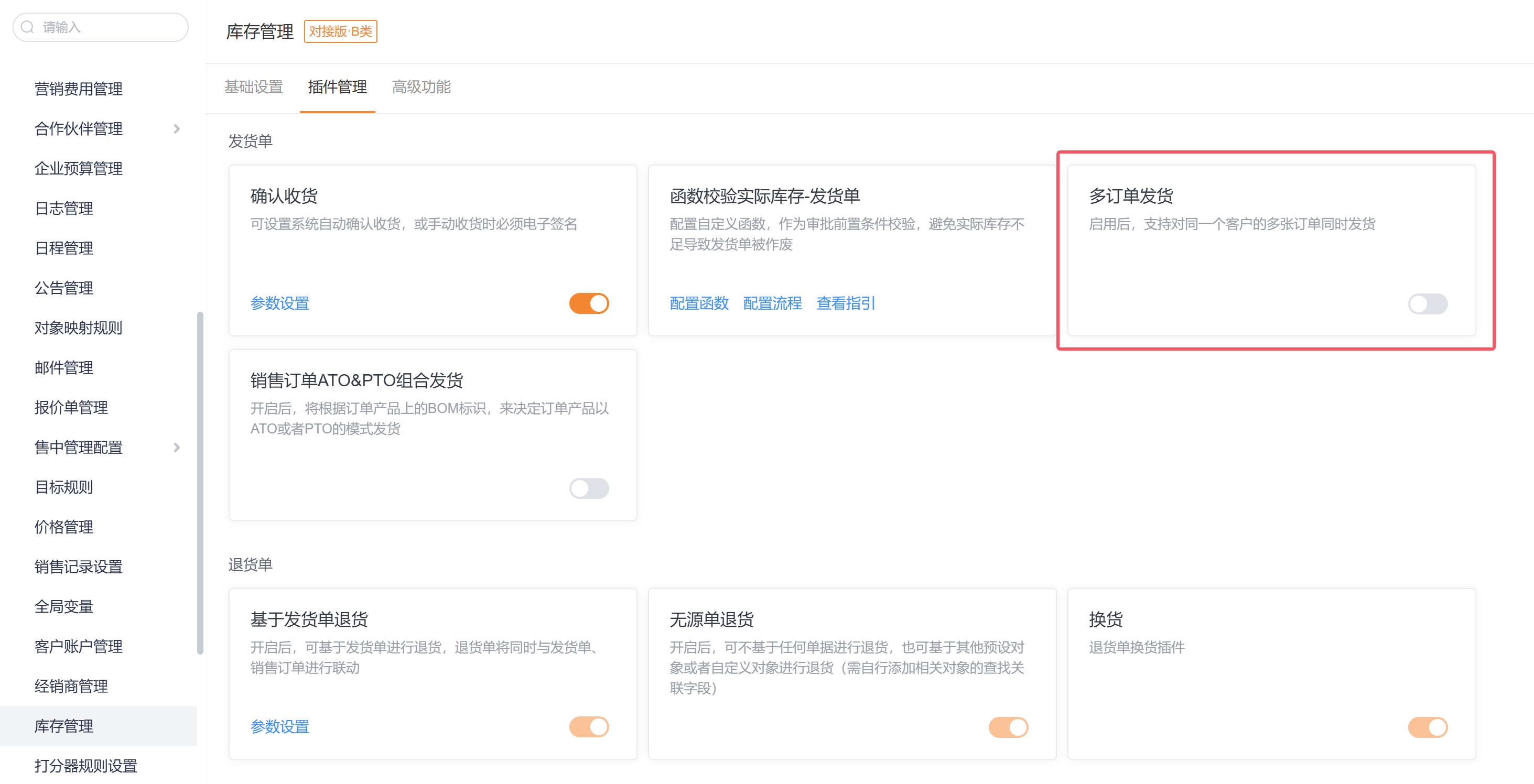The image size is (1534, 784).
Task: Select the 插件管理 tab
Action: click(337, 87)
